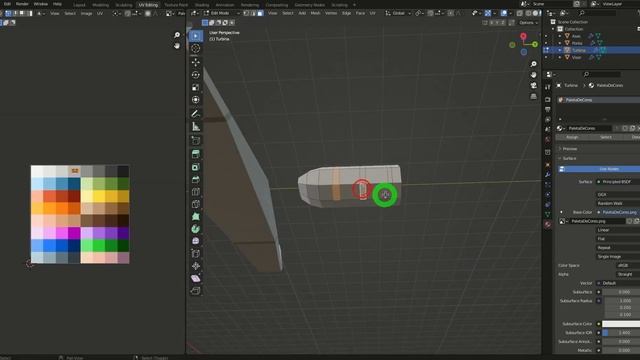
Task: Click the color palette image in UV editor
Action: click(80, 214)
